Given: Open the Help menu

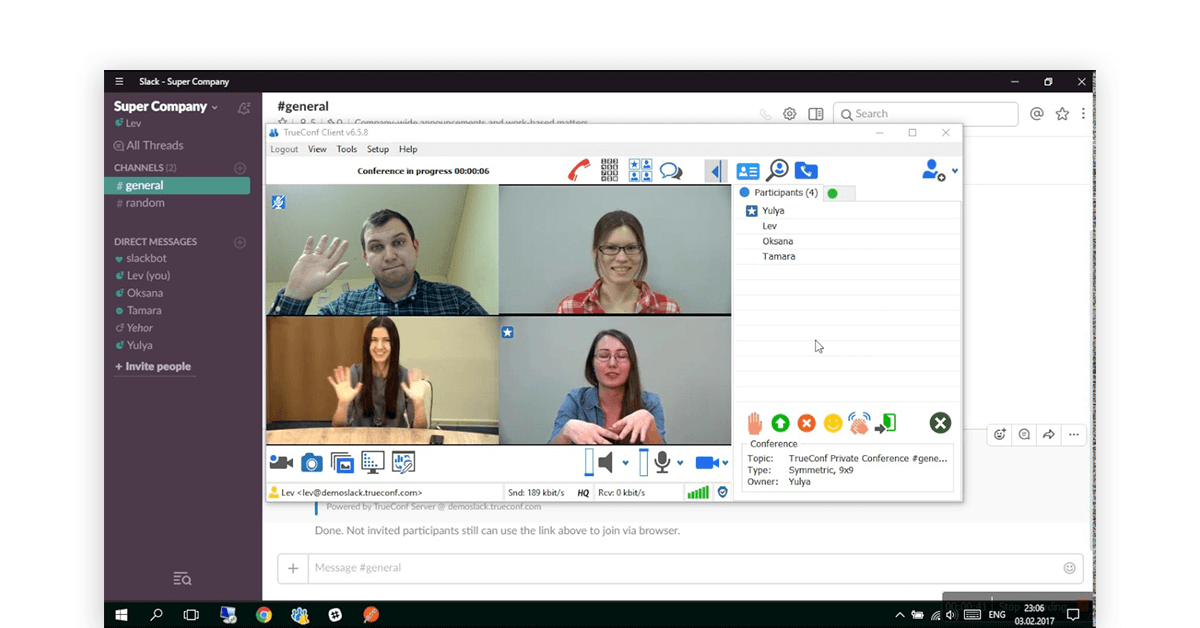Looking at the screenshot, I should click(x=408, y=149).
